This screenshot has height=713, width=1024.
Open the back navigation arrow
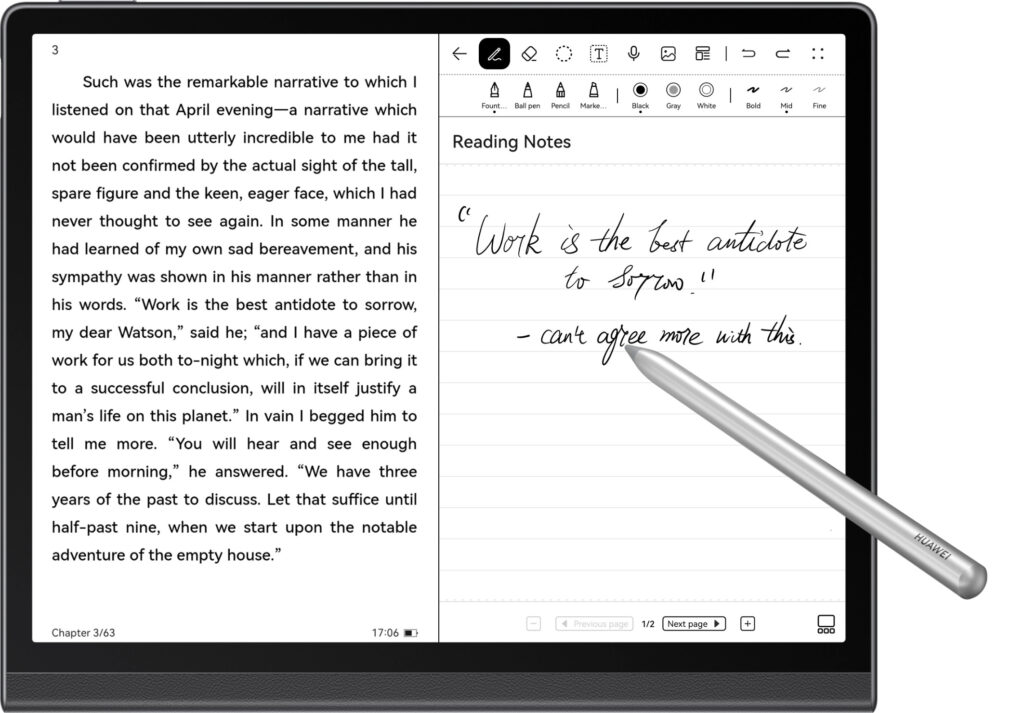[459, 54]
